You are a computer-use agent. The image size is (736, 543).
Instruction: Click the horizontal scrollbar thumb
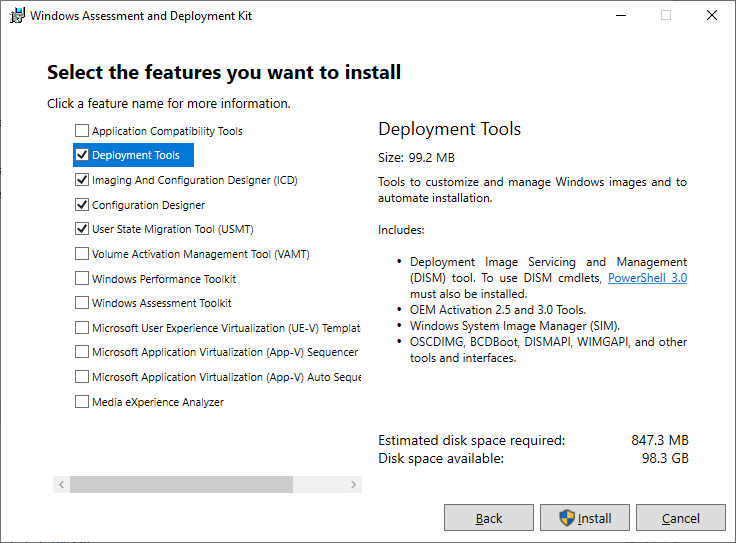[182, 484]
